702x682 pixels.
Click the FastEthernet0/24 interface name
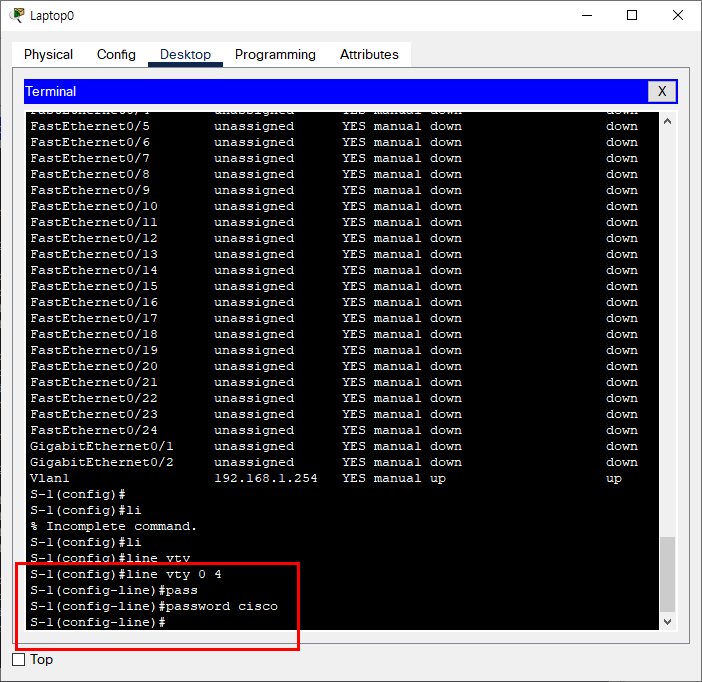(94, 430)
